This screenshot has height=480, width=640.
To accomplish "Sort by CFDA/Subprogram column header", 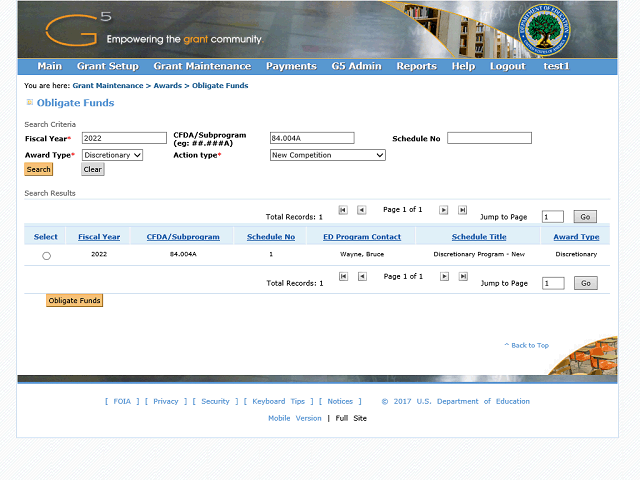I will point(183,237).
